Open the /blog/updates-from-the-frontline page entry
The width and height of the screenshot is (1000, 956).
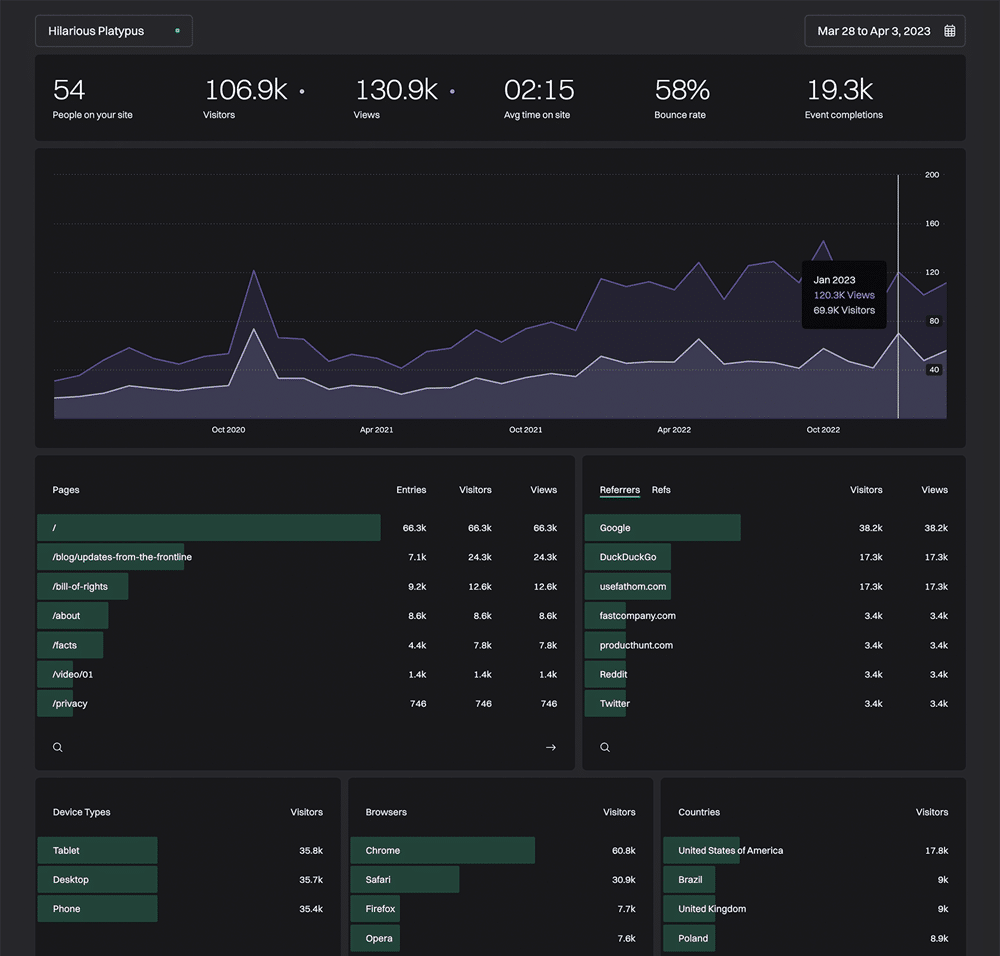tap(113, 557)
